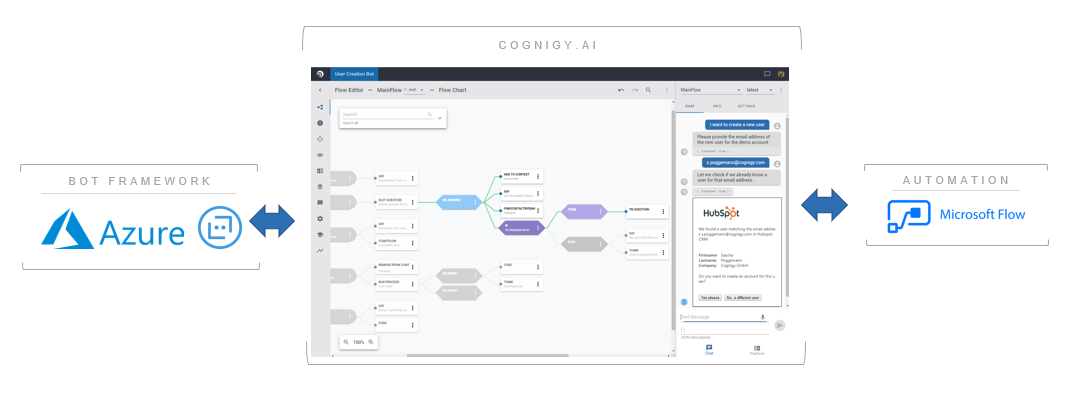Click the graduation cap icon in the sidebar
Image resolution: width=1074 pixels, height=401 pixels.
click(x=320, y=234)
